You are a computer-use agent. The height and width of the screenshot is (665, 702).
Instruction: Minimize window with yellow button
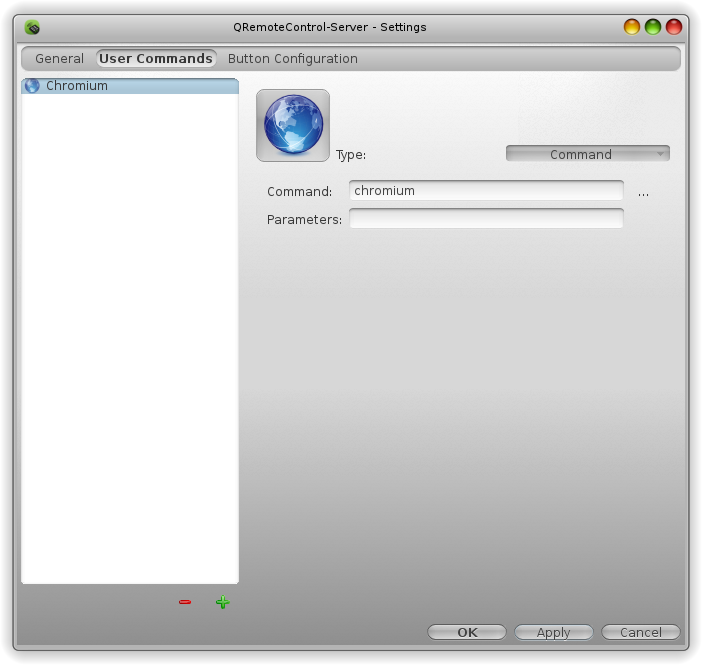632,27
